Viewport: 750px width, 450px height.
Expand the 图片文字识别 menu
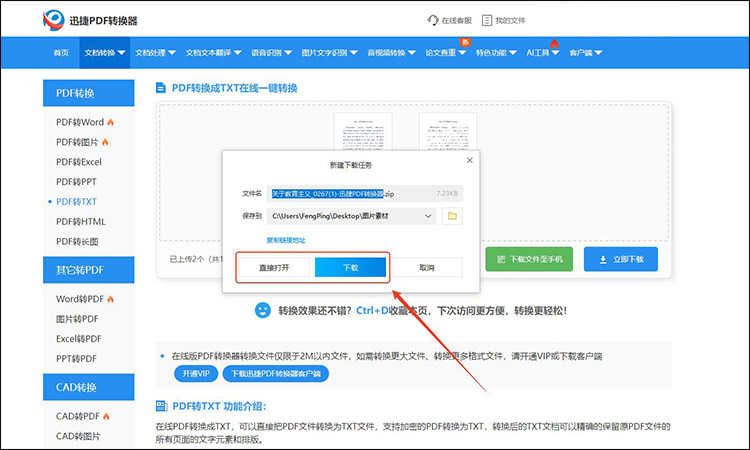[330, 53]
